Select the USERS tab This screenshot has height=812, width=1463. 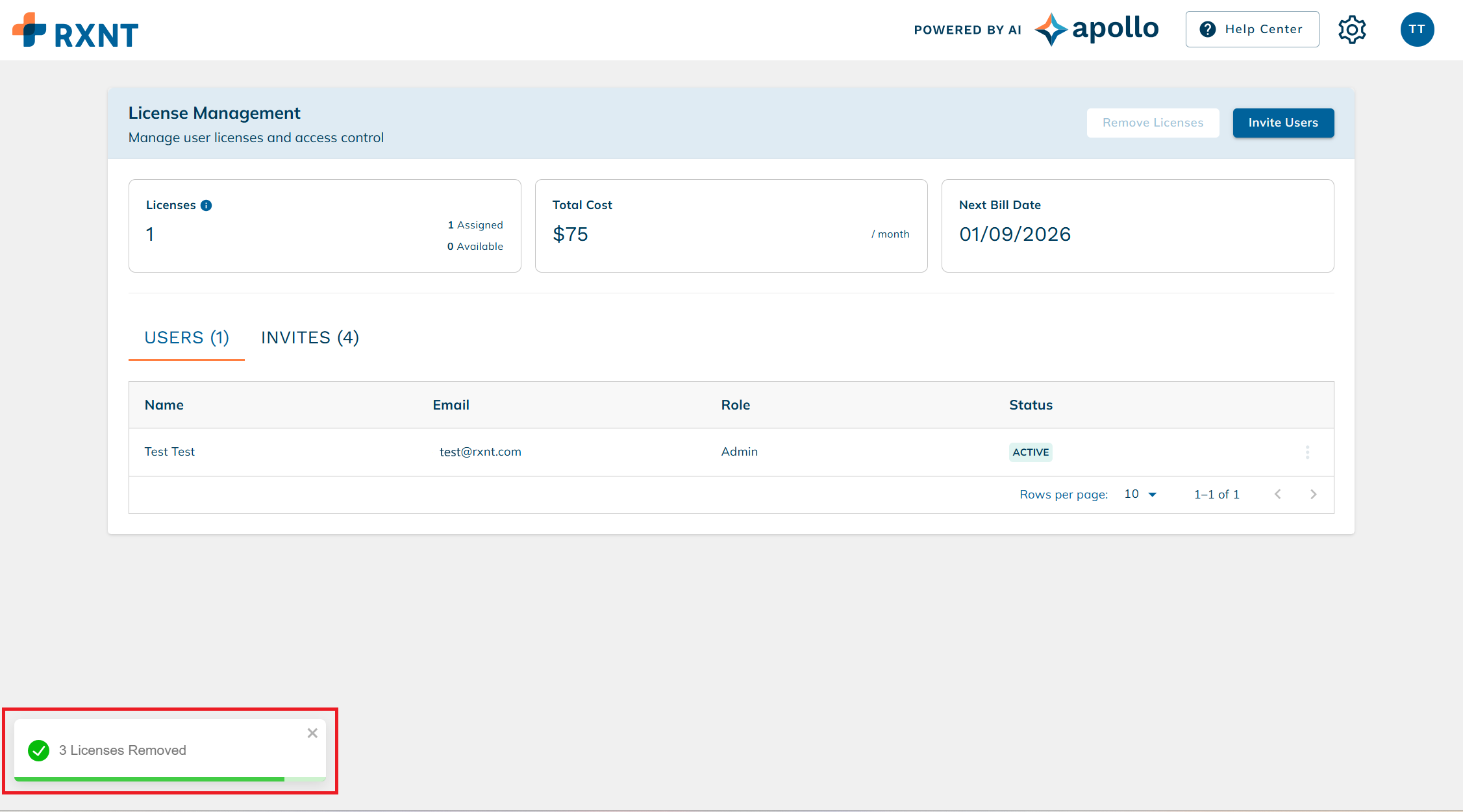tap(186, 337)
